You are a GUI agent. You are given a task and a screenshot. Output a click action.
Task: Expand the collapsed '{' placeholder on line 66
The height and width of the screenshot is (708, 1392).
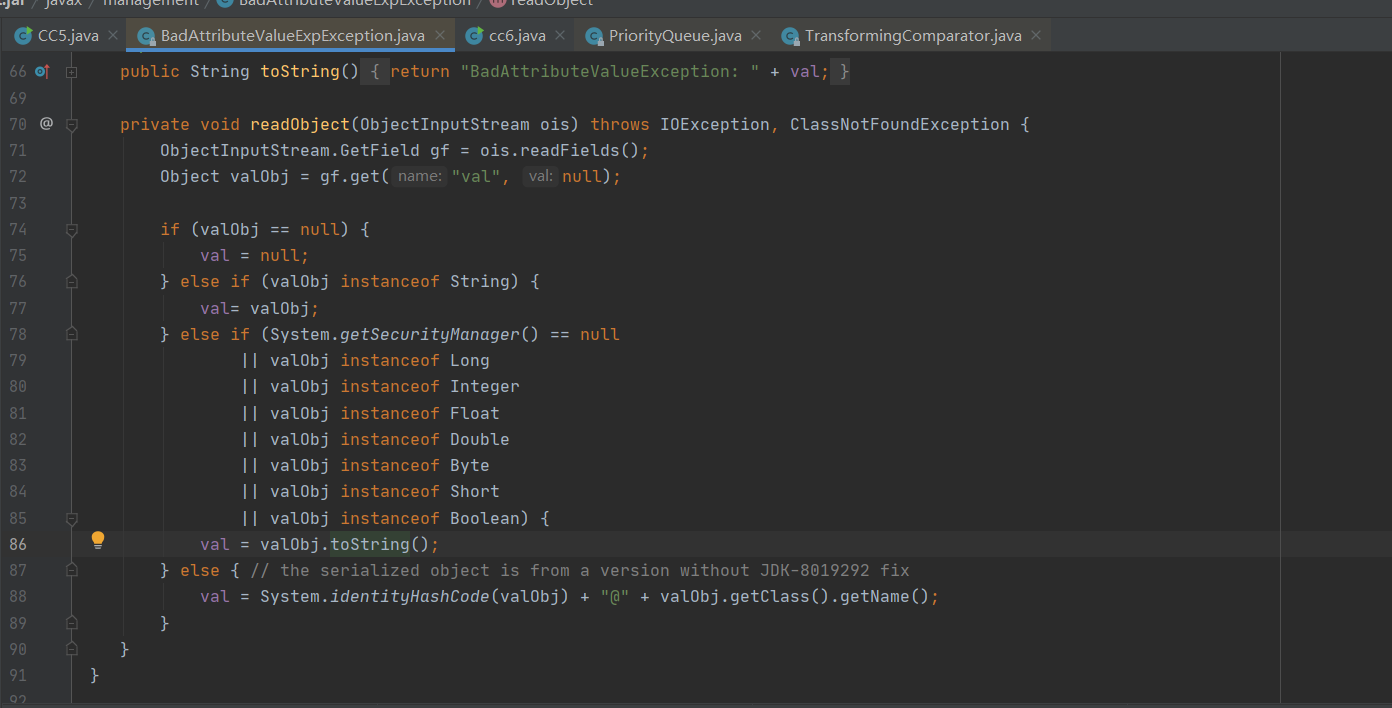pyautogui.click(x=374, y=72)
